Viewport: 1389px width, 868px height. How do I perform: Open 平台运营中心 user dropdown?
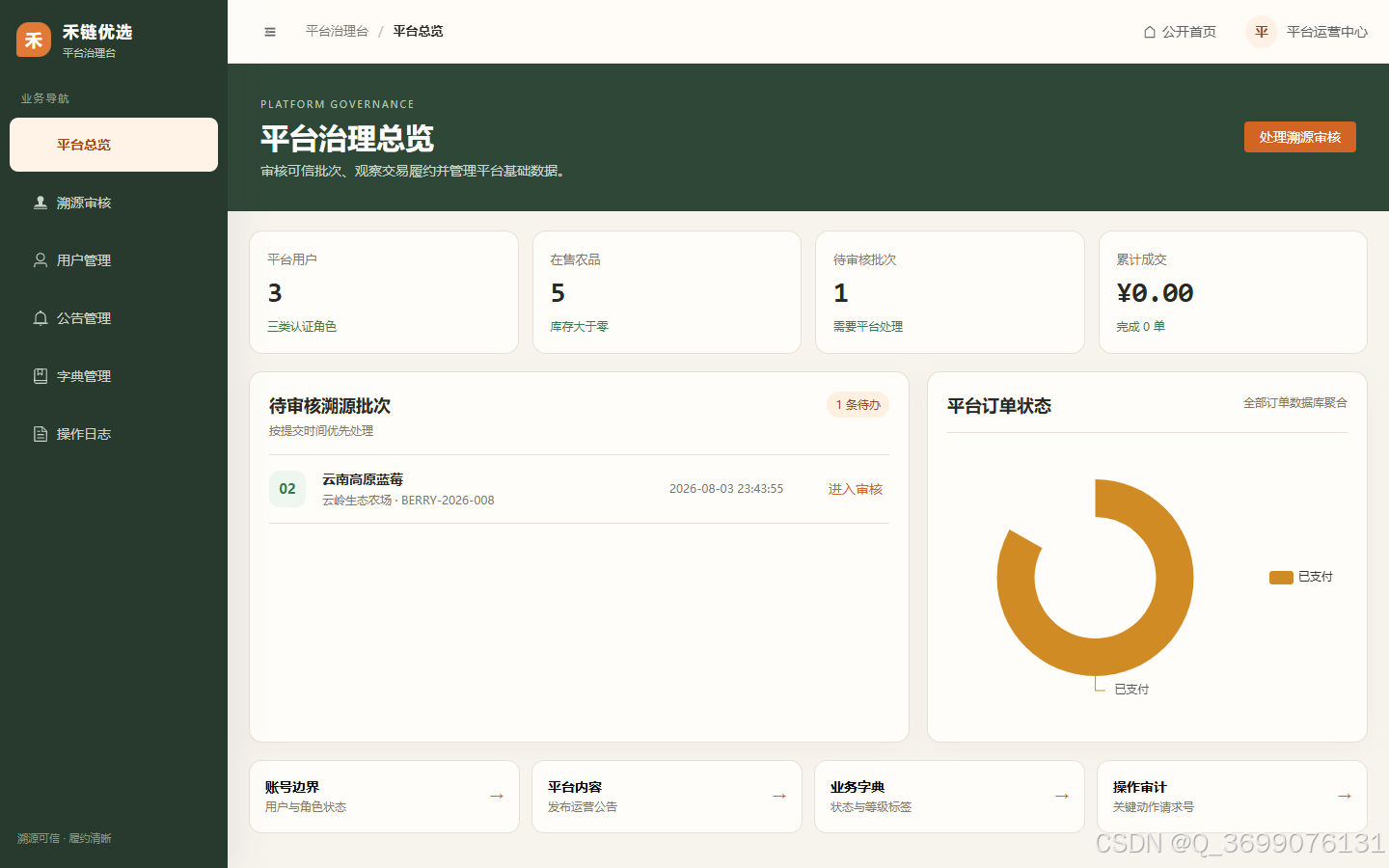1307,32
